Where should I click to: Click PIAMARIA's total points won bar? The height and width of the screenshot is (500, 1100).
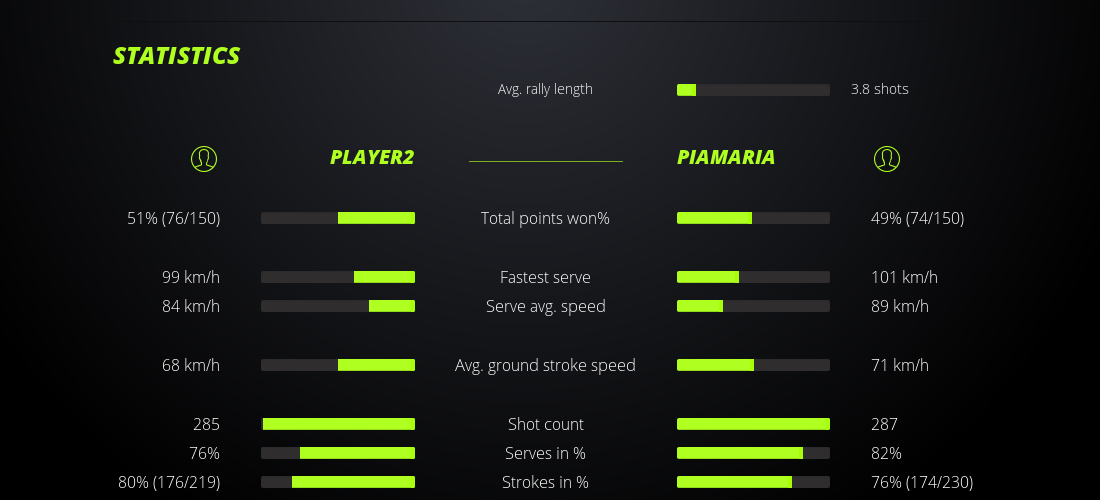[x=753, y=218]
